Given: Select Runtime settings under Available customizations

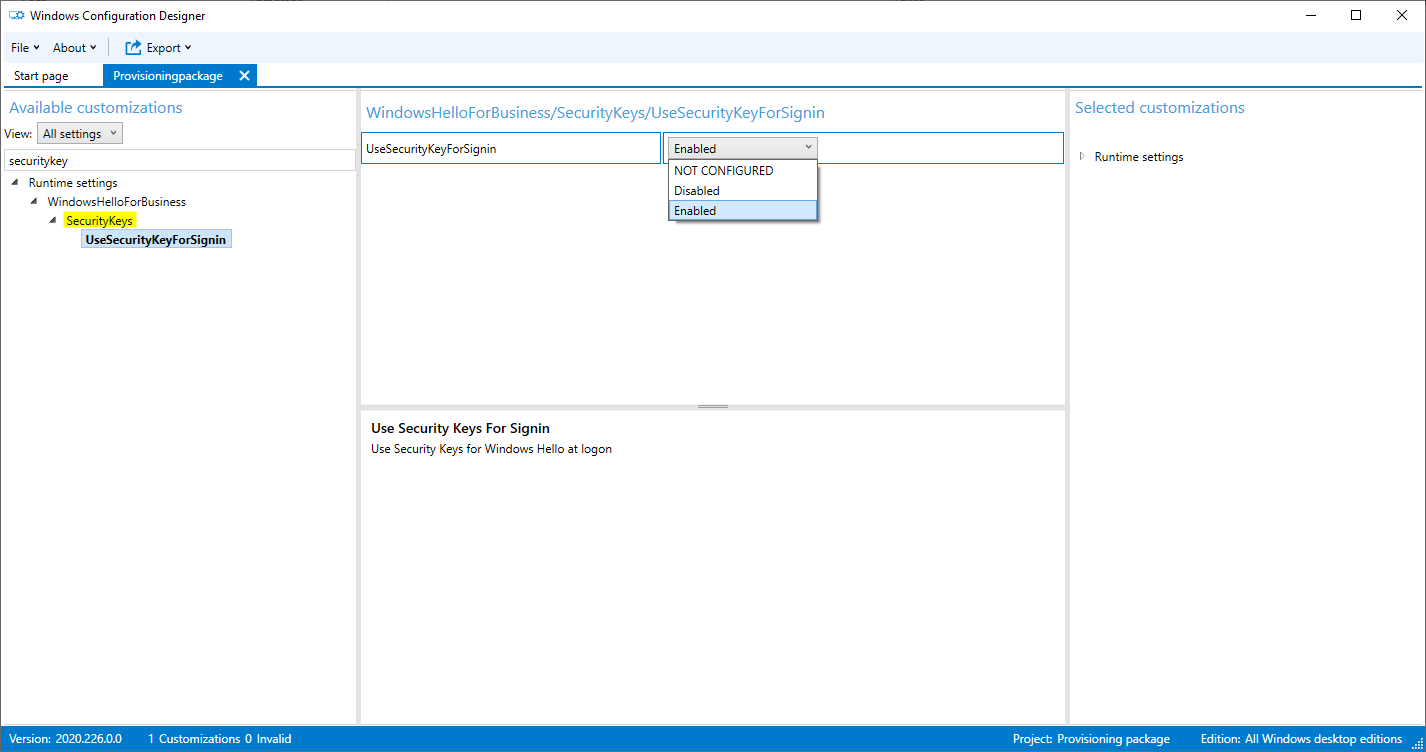Looking at the screenshot, I should [x=73, y=183].
